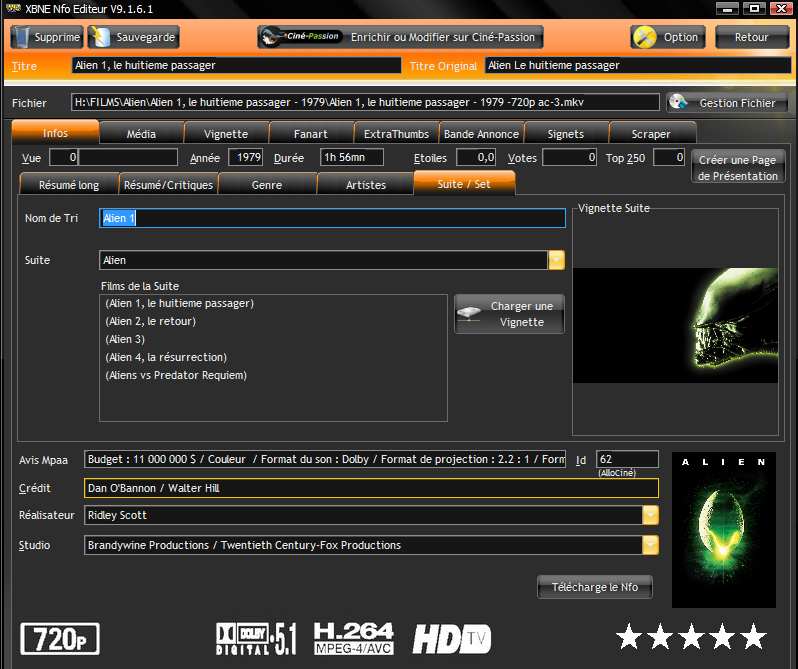Open the Fanart tab
The width and height of the screenshot is (798, 669).
click(310, 134)
